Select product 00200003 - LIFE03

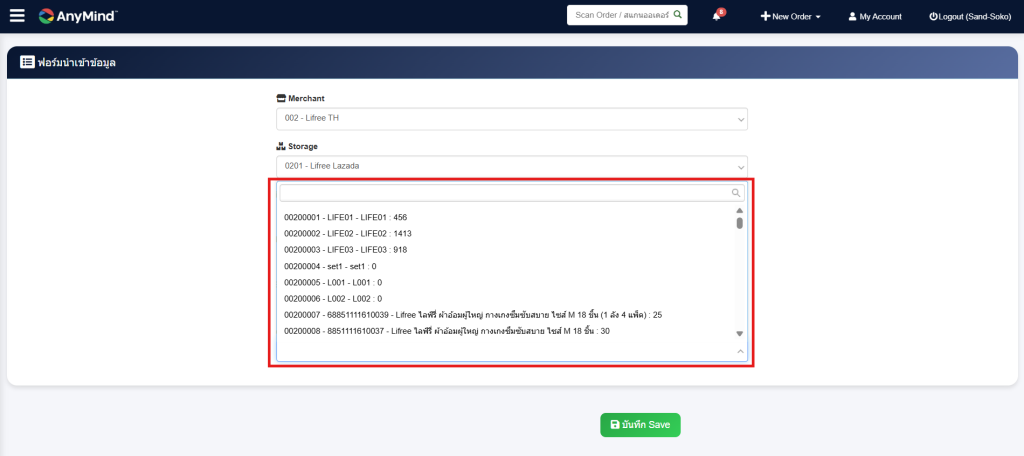(x=345, y=250)
